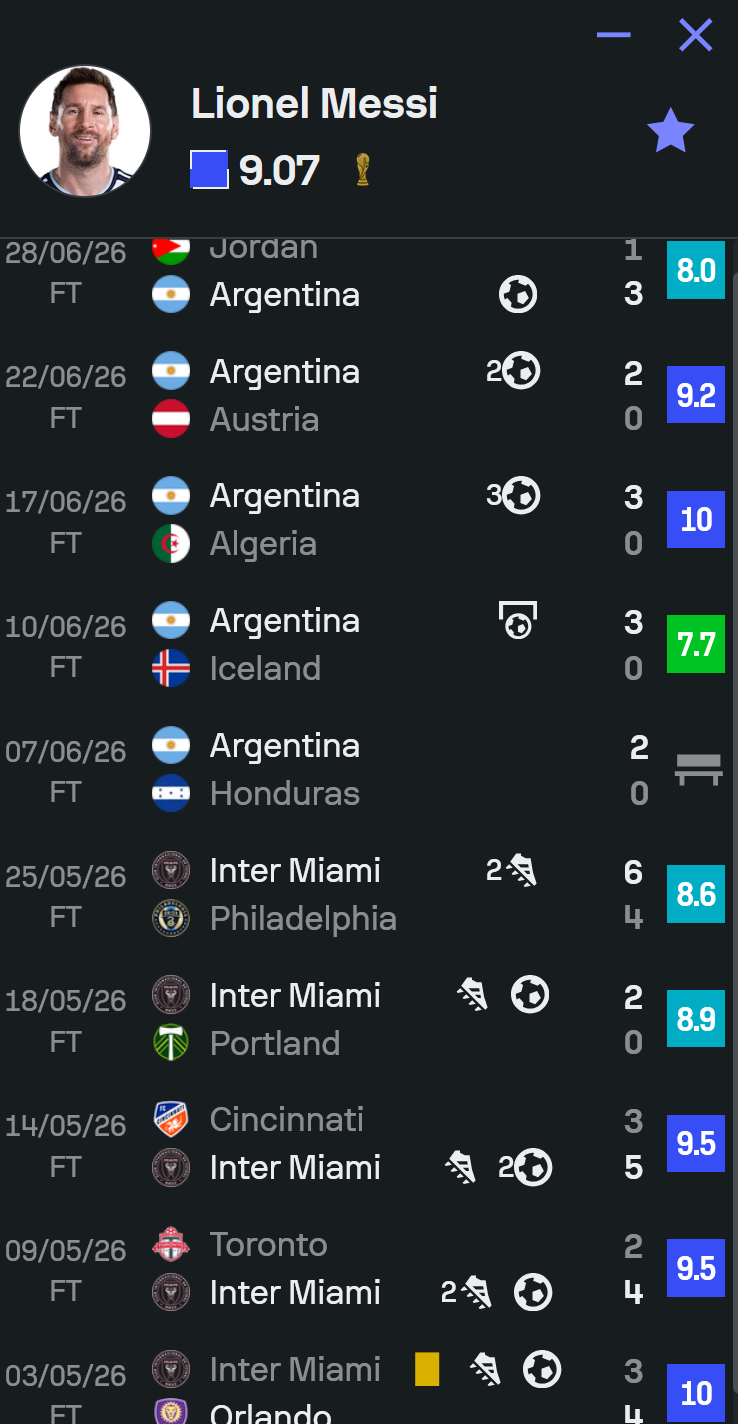
Task: Click Lionel Messi's profile photo
Action: (x=85, y=131)
